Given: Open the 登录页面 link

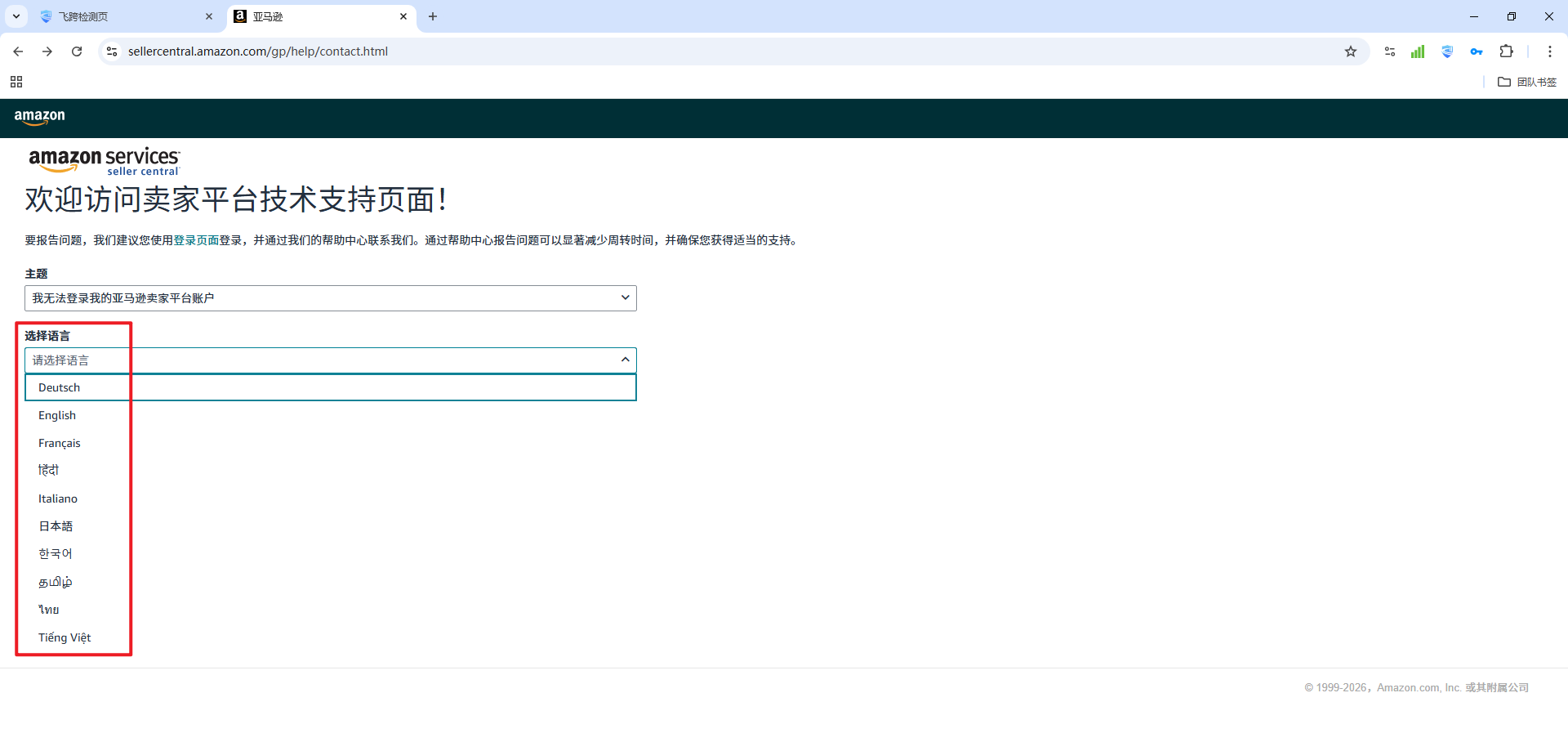Looking at the screenshot, I should tap(196, 240).
